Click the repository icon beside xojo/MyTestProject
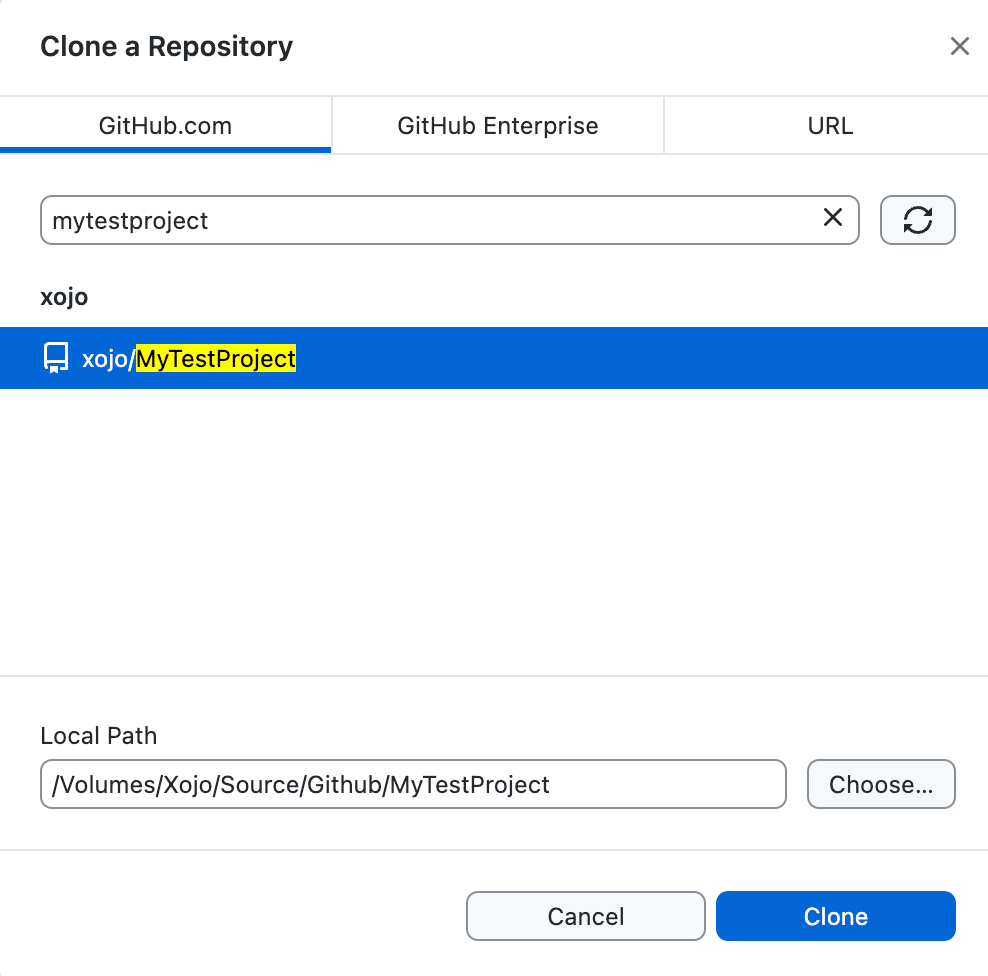Image resolution: width=988 pixels, height=976 pixels. tap(55, 358)
